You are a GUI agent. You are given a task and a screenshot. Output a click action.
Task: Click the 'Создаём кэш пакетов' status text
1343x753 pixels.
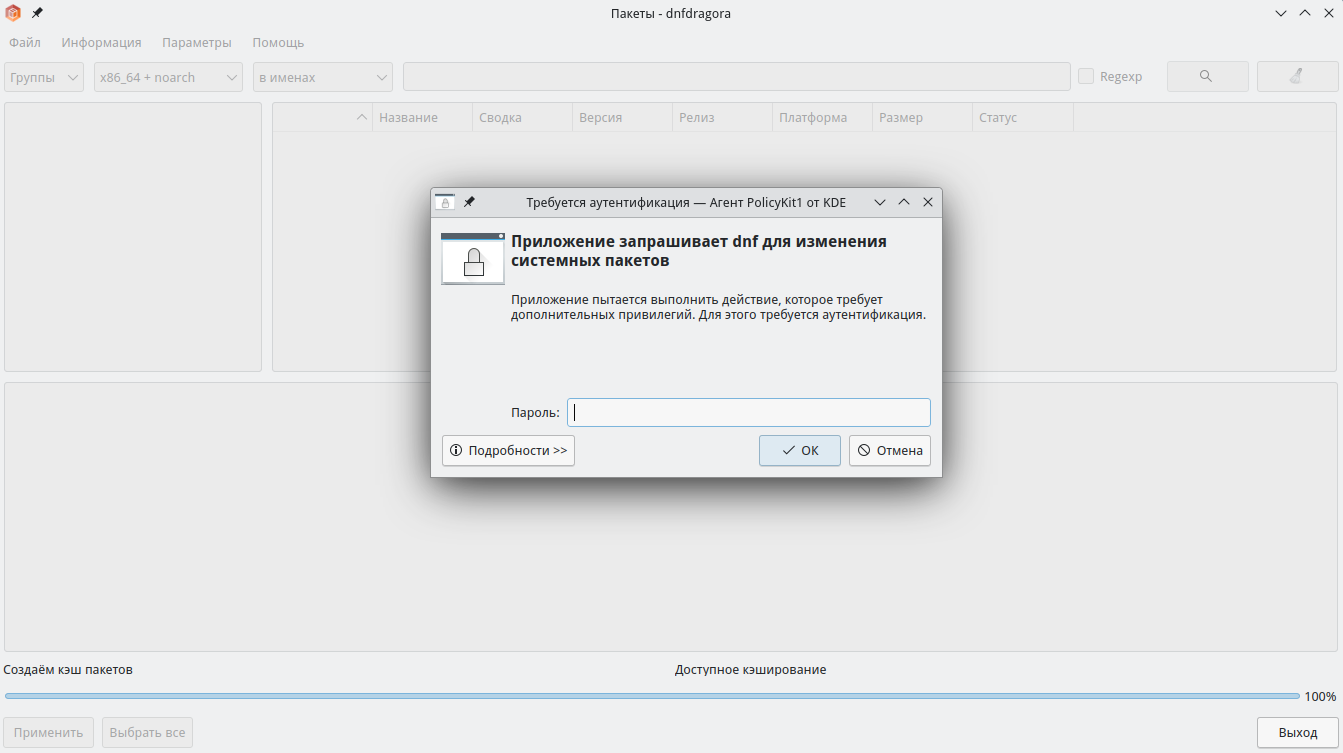[68, 669]
